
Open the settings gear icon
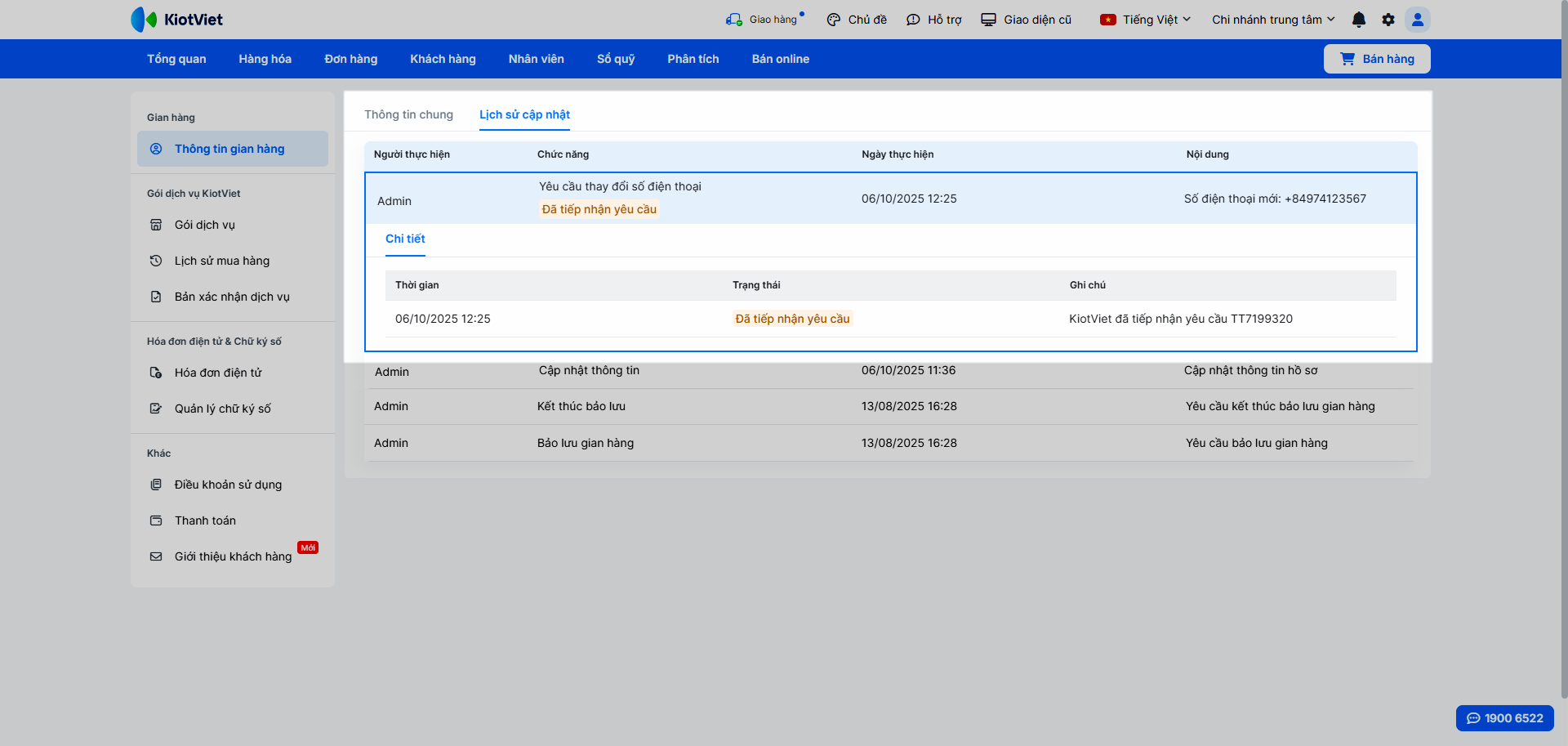click(x=1388, y=20)
